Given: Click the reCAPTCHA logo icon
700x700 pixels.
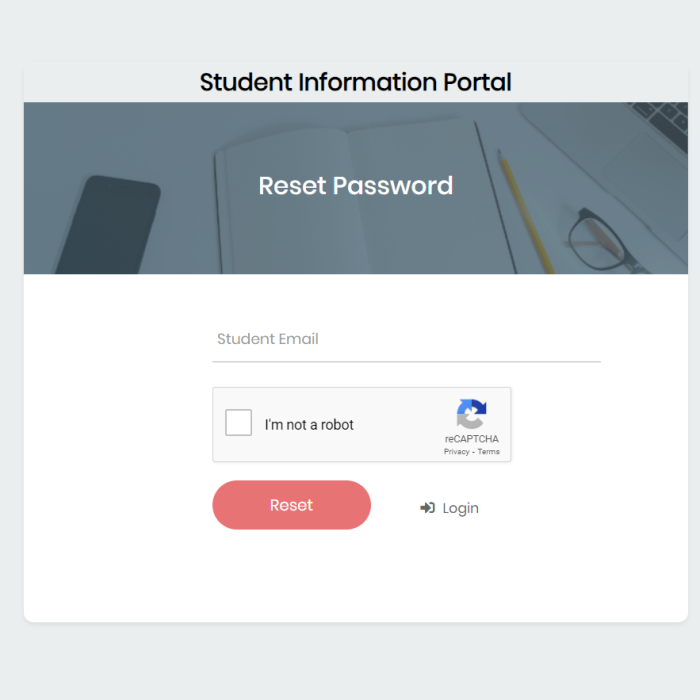Looking at the screenshot, I should click(471, 414).
